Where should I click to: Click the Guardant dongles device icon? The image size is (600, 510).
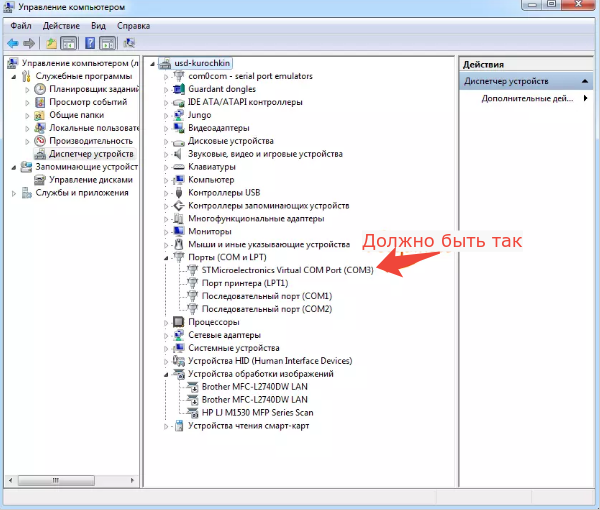pos(179,89)
